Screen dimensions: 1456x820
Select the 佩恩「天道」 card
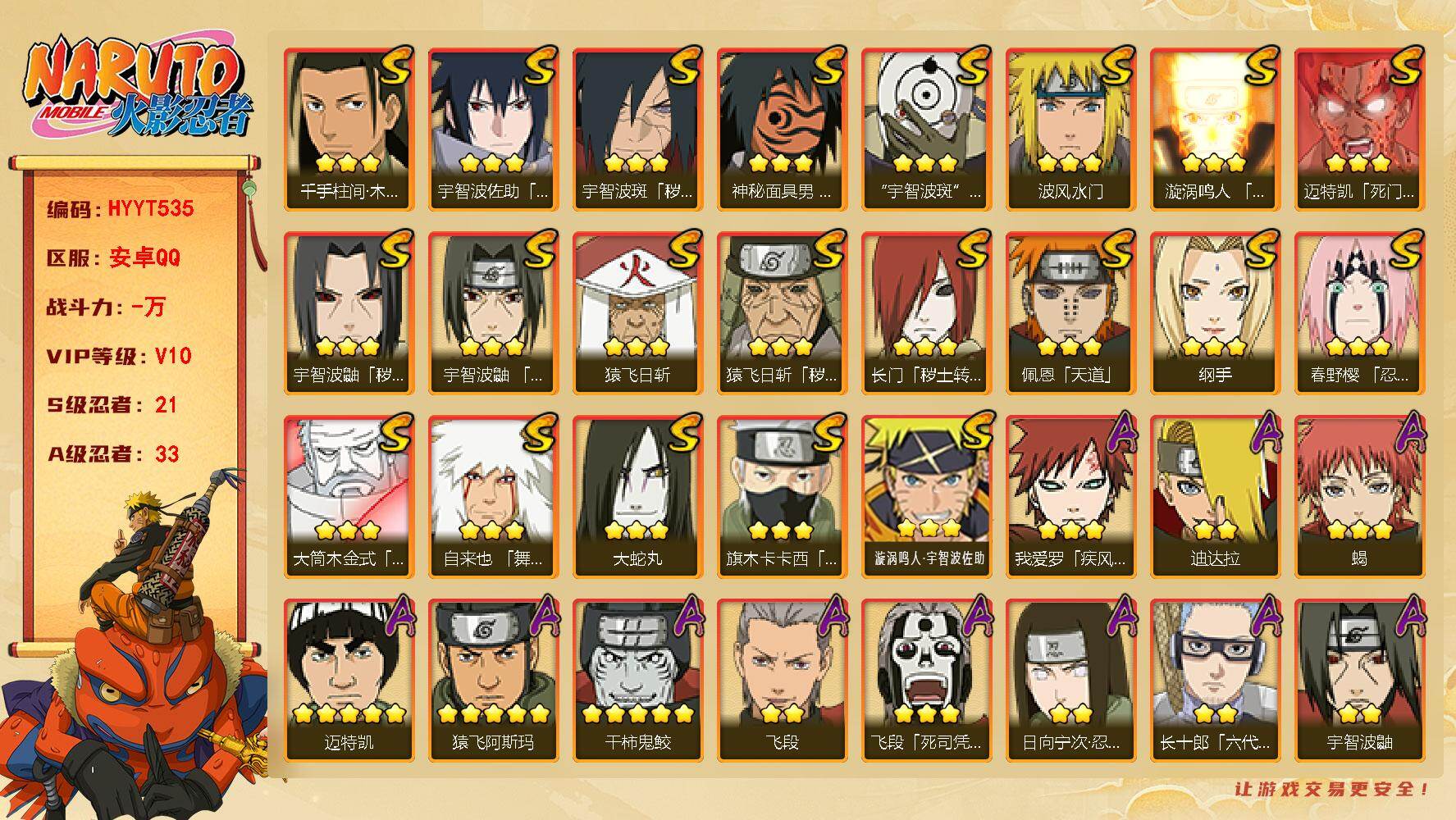coord(1070,312)
